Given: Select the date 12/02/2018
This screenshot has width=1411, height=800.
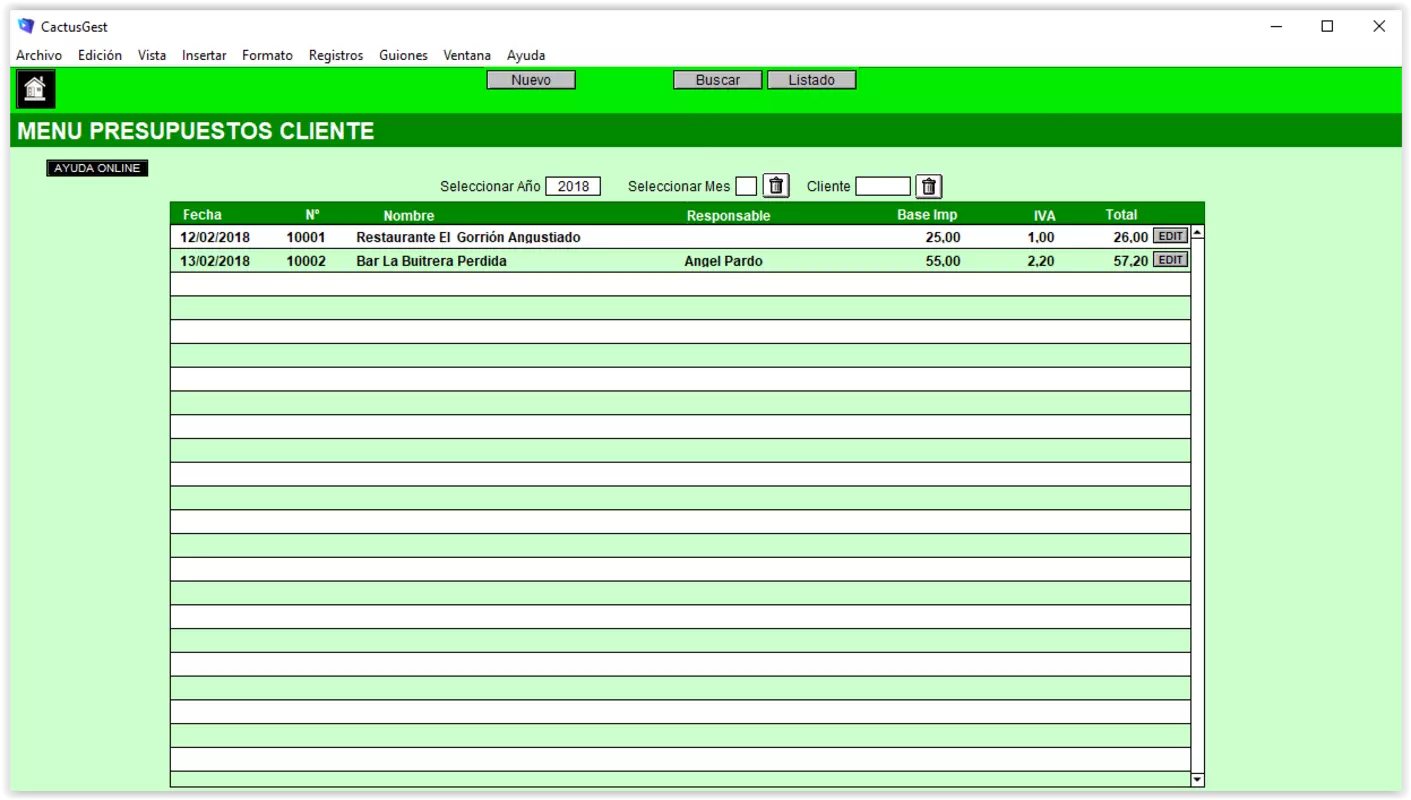Looking at the screenshot, I should (x=215, y=237).
